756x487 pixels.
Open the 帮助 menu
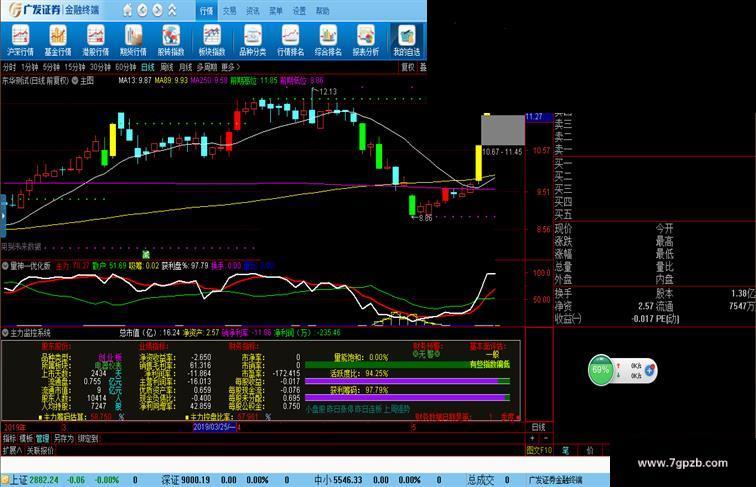(322, 11)
